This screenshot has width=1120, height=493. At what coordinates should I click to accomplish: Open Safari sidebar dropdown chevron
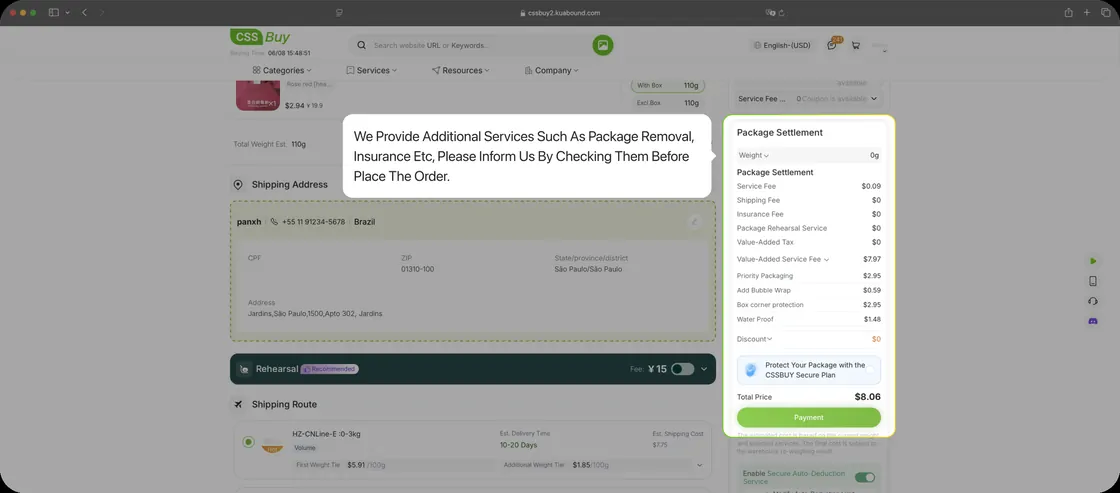point(67,13)
